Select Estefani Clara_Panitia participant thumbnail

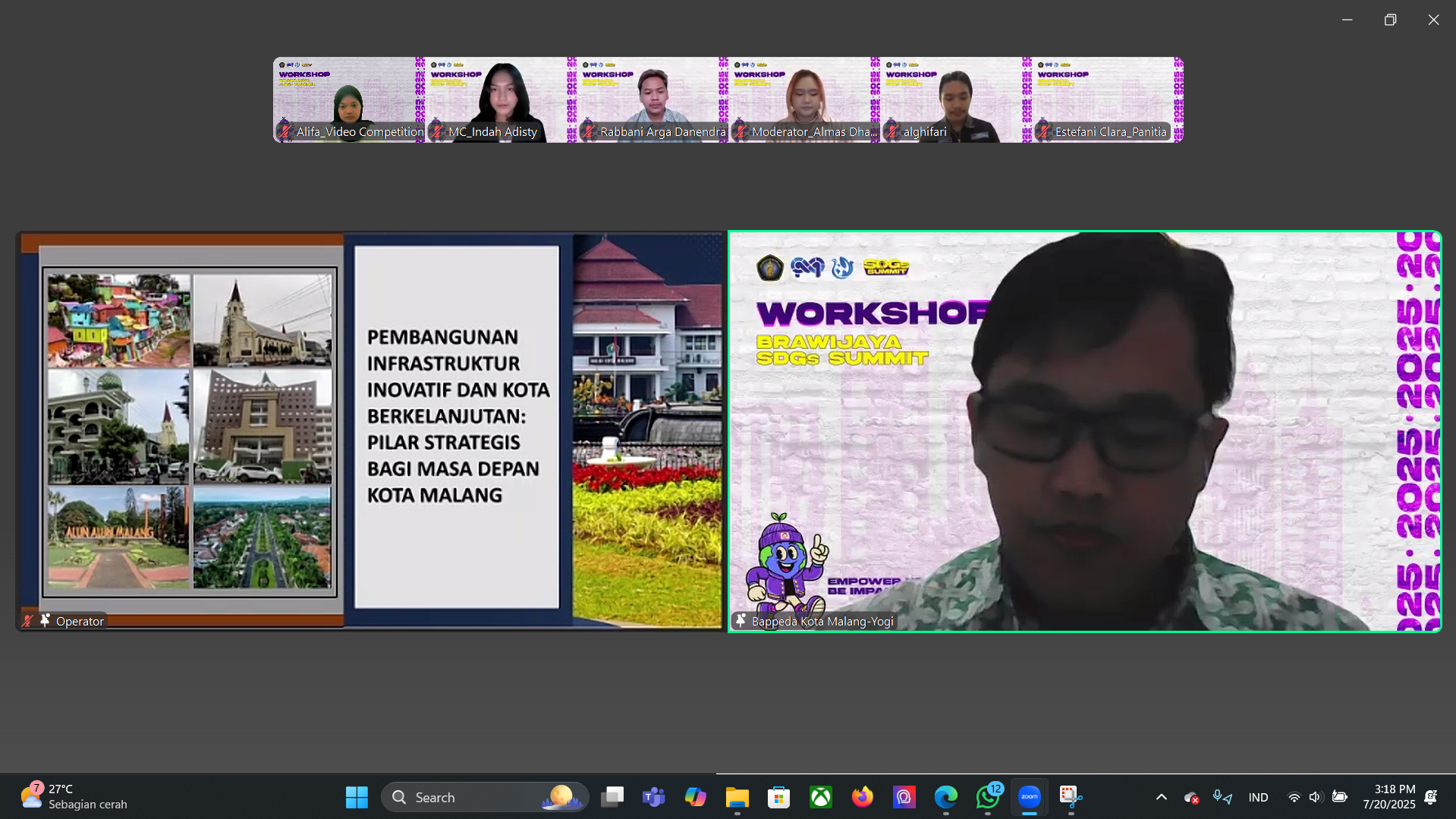[1107, 99]
